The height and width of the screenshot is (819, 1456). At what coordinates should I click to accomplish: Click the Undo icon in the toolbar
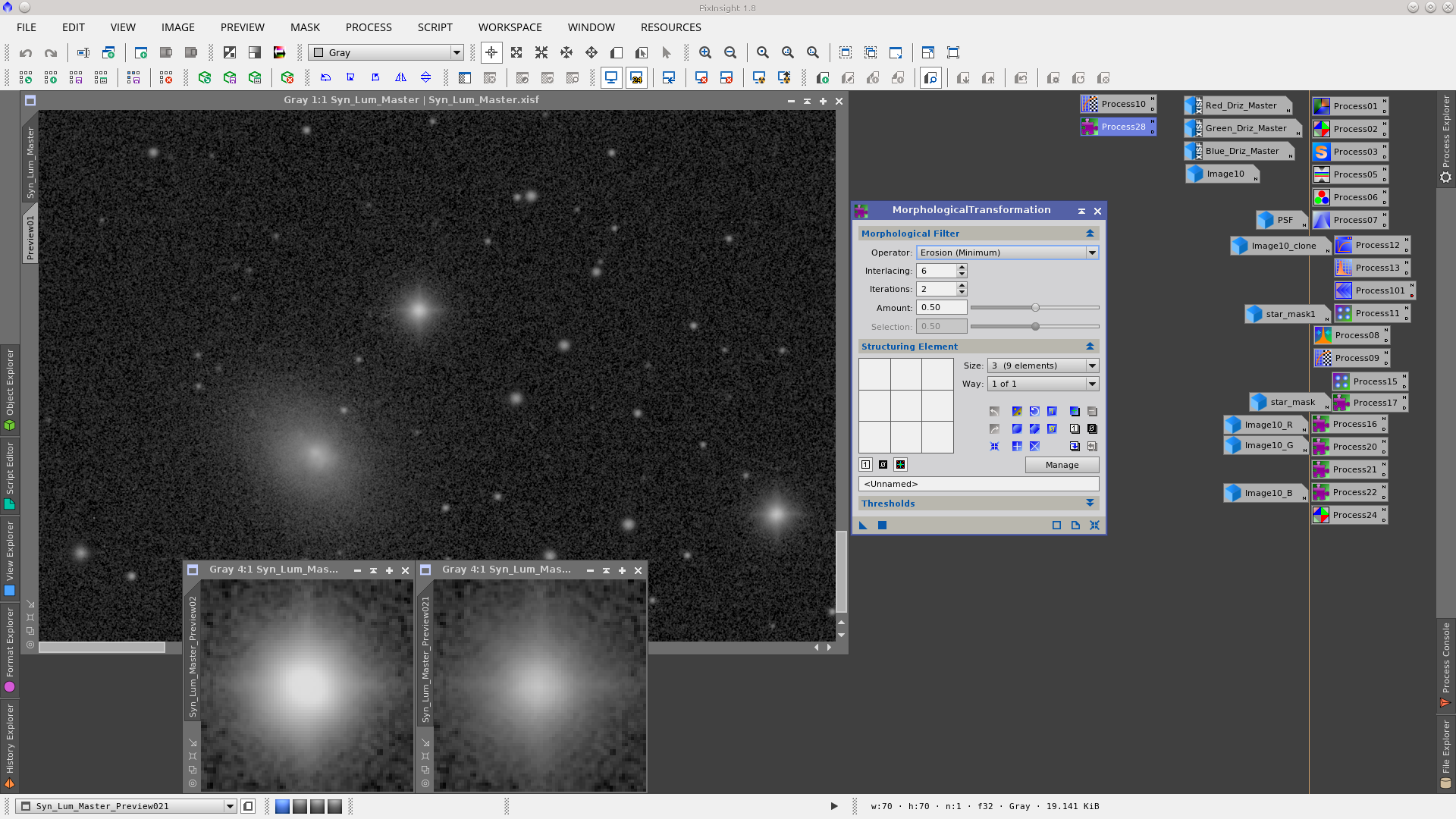pos(27,52)
